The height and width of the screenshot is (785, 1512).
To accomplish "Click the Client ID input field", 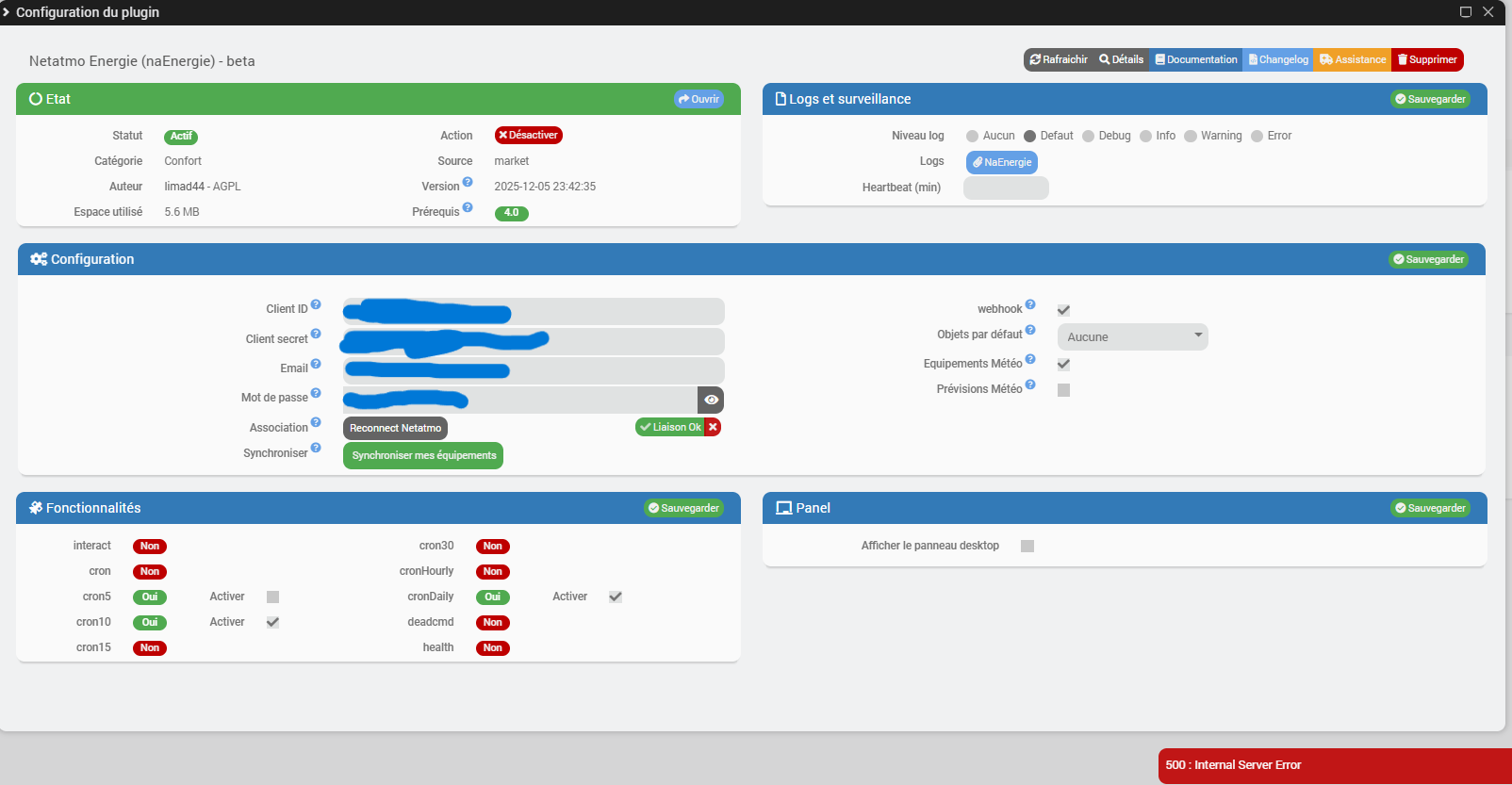I will [534, 311].
